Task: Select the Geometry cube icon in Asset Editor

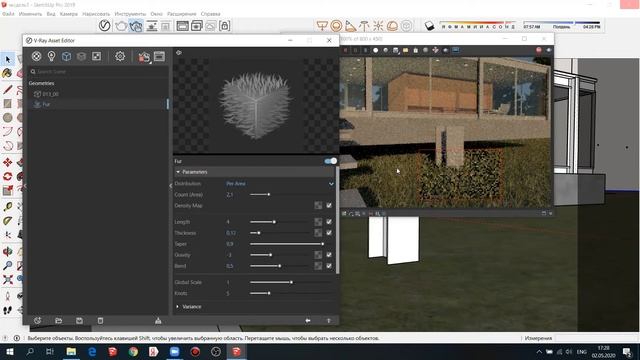Action: pos(66,56)
